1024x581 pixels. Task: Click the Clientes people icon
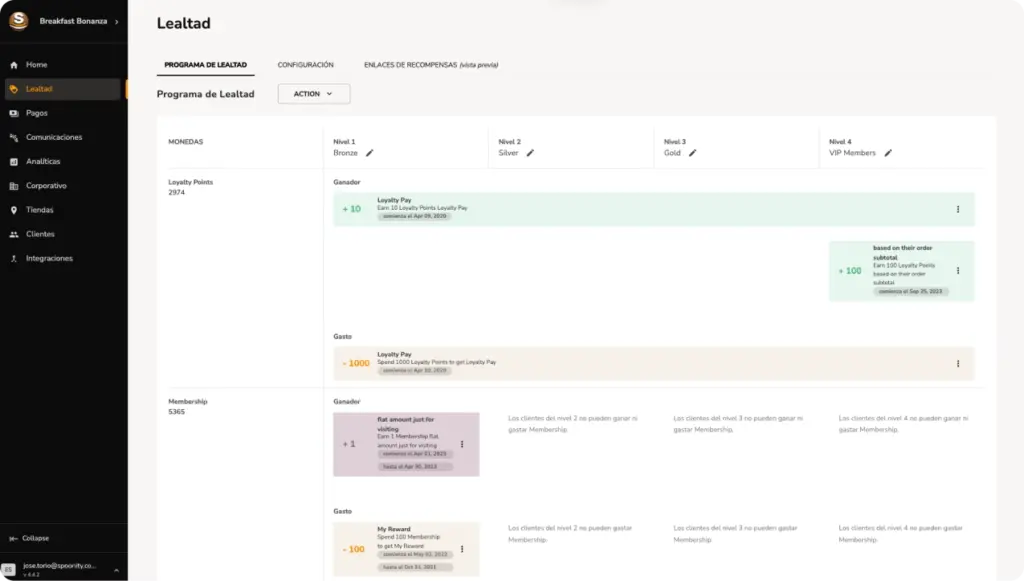coord(14,234)
